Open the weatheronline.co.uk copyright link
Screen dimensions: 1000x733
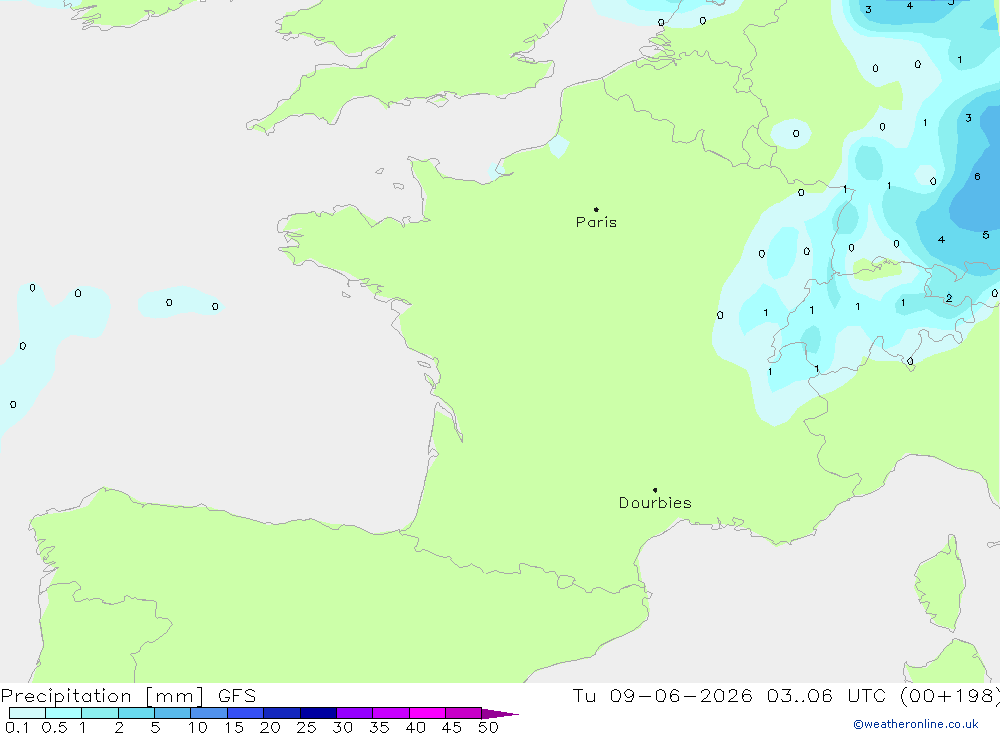pyautogui.click(x=916, y=724)
